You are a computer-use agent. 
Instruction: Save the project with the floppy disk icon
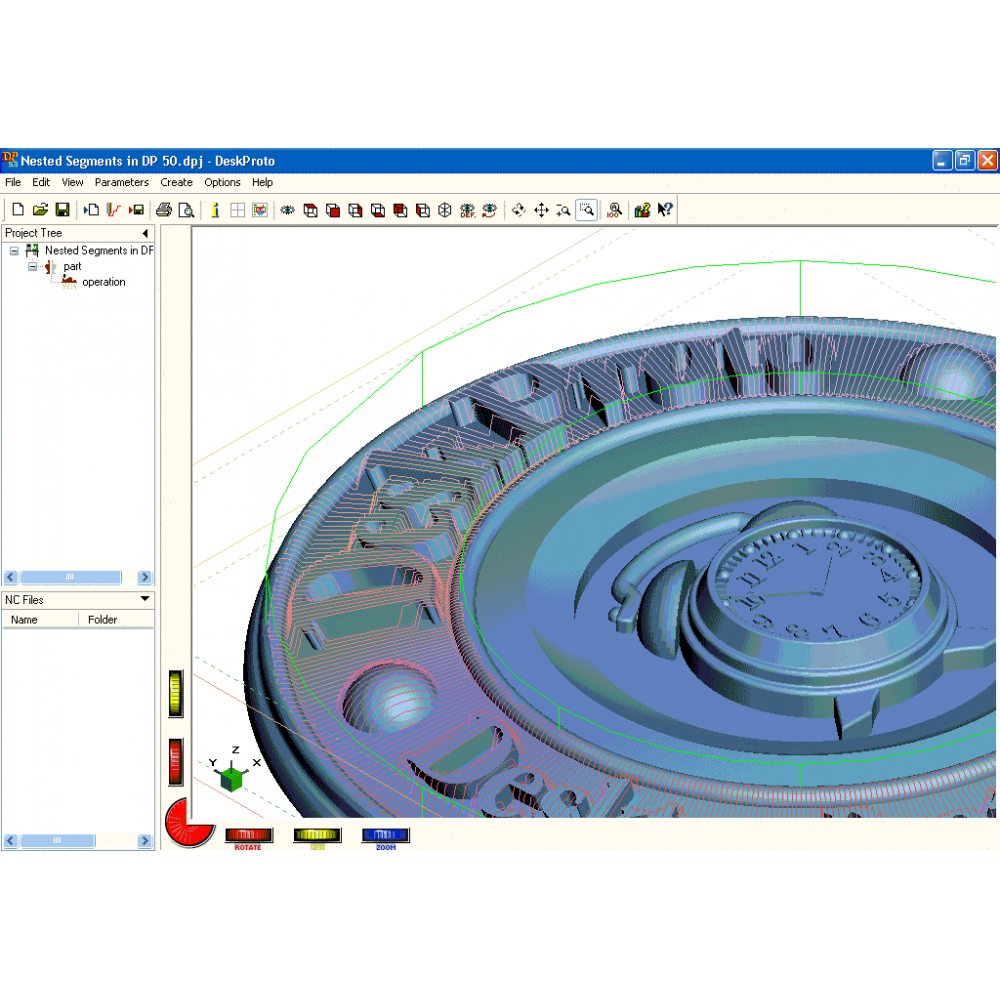click(x=62, y=209)
